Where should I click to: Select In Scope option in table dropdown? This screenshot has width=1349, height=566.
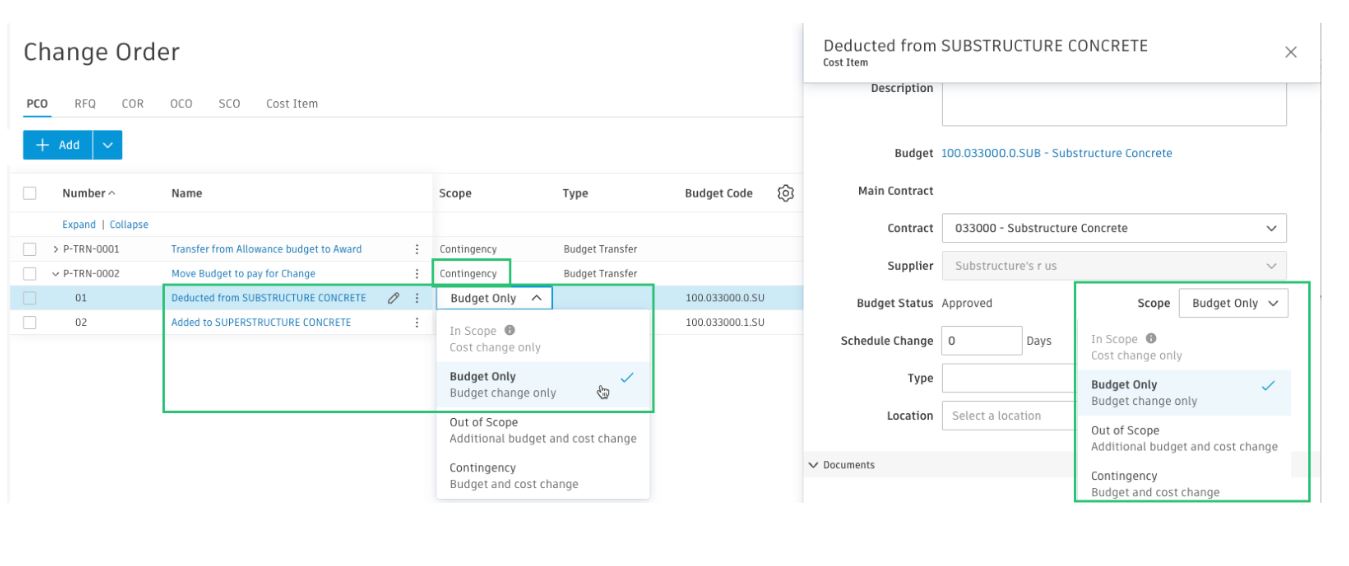coord(543,339)
